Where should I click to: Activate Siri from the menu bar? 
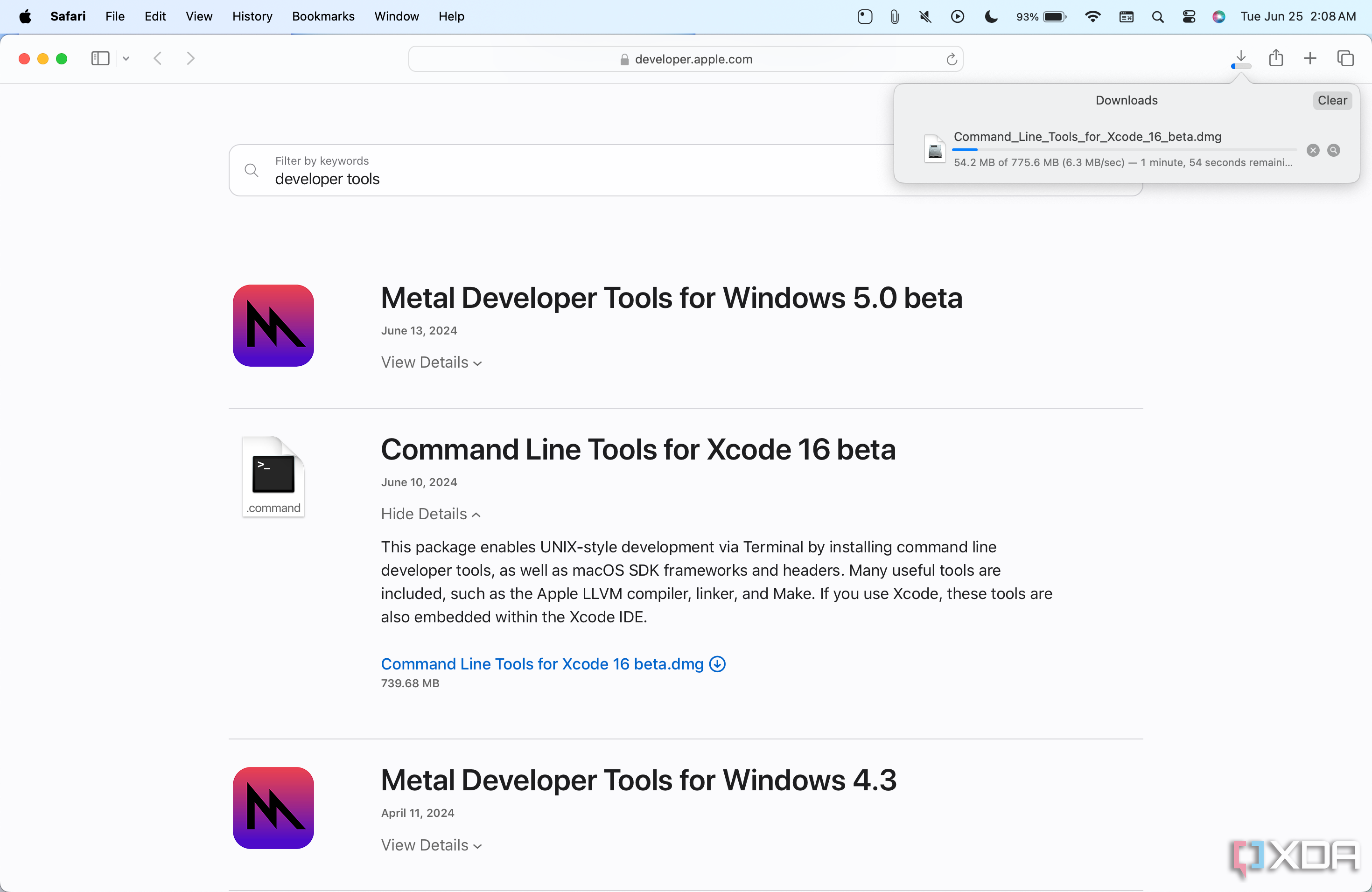pyautogui.click(x=1218, y=17)
